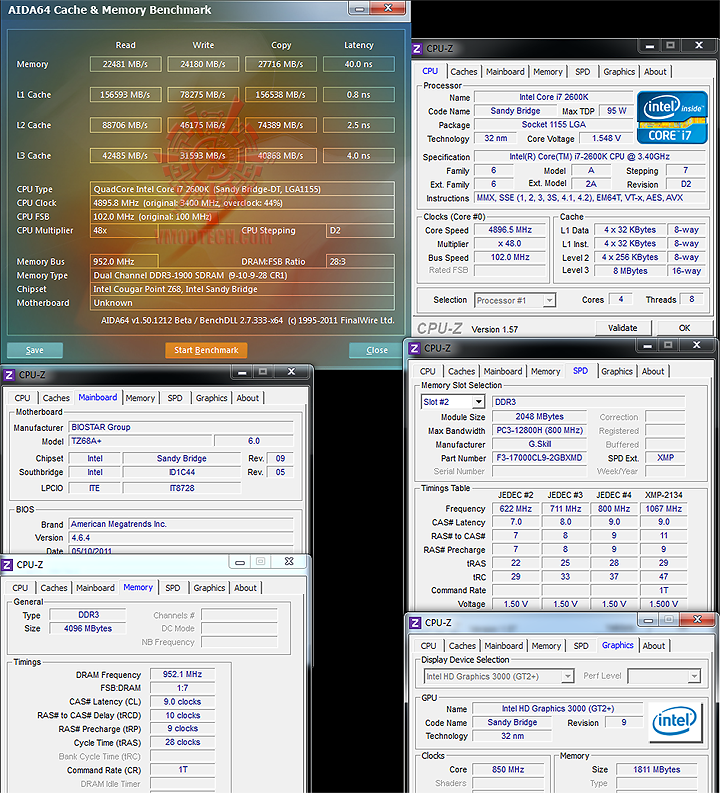Select About tab in Graphics CPU-Z window
This screenshot has height=793, width=720.
[654, 646]
